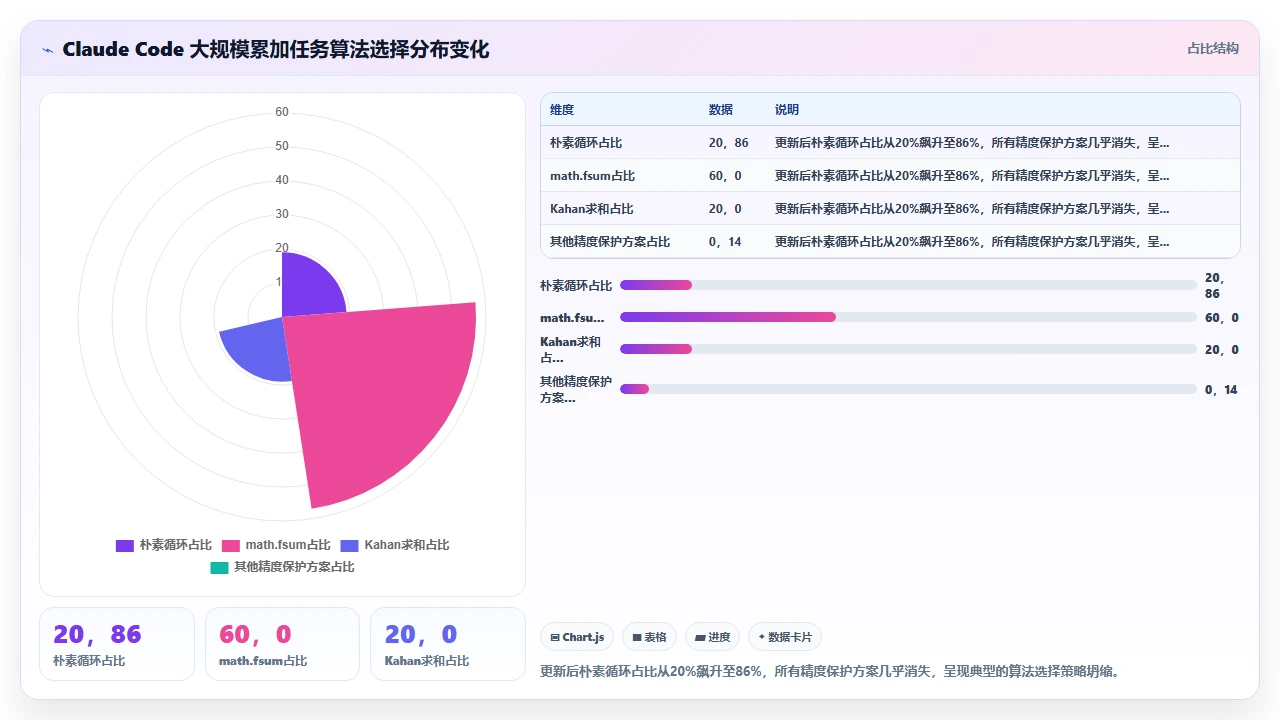Toggle the 其他精度保护方案占比 legend swatch
Screen dimensions: 1280x720
point(219,568)
